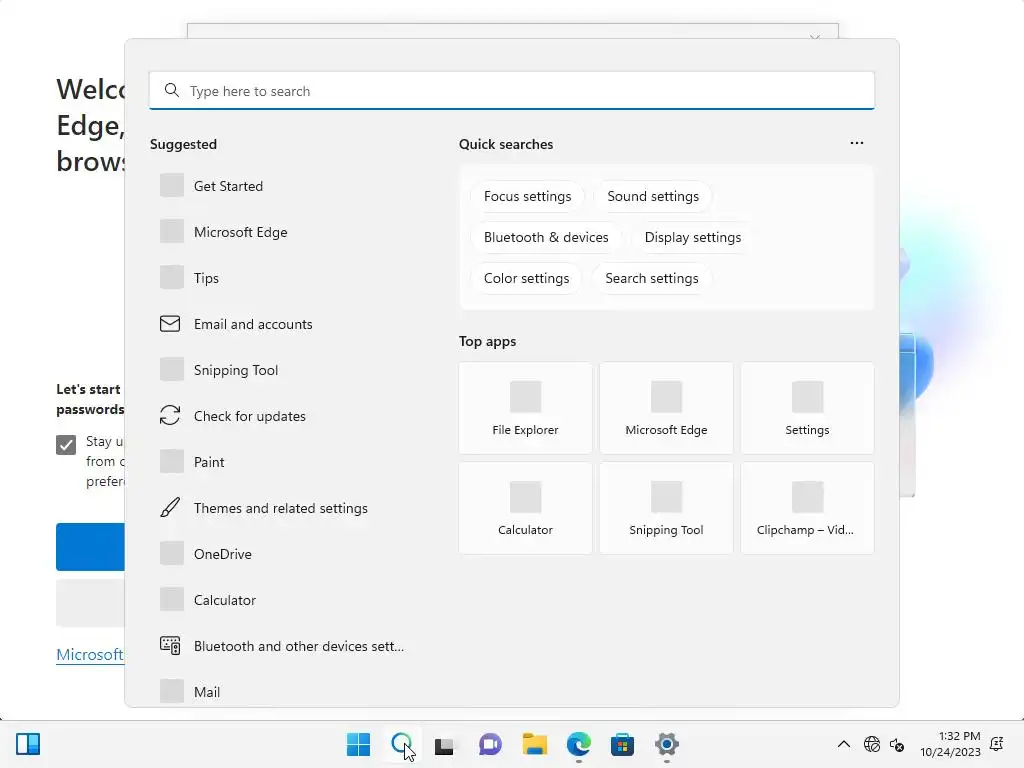Open Mail from Suggested list

click(284, 692)
